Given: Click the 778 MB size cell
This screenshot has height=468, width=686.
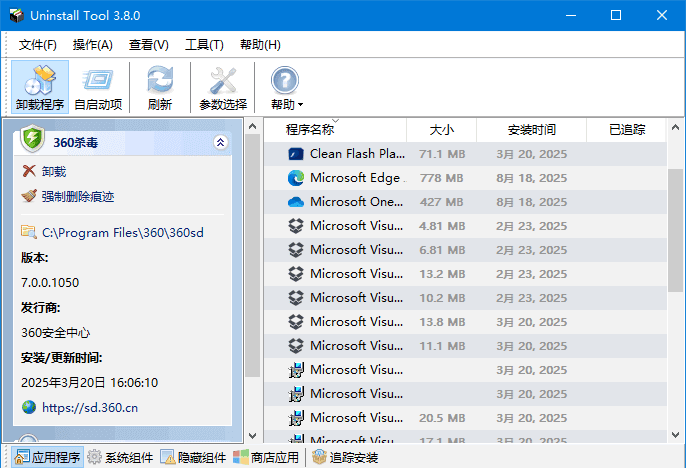Looking at the screenshot, I should pos(441,178).
